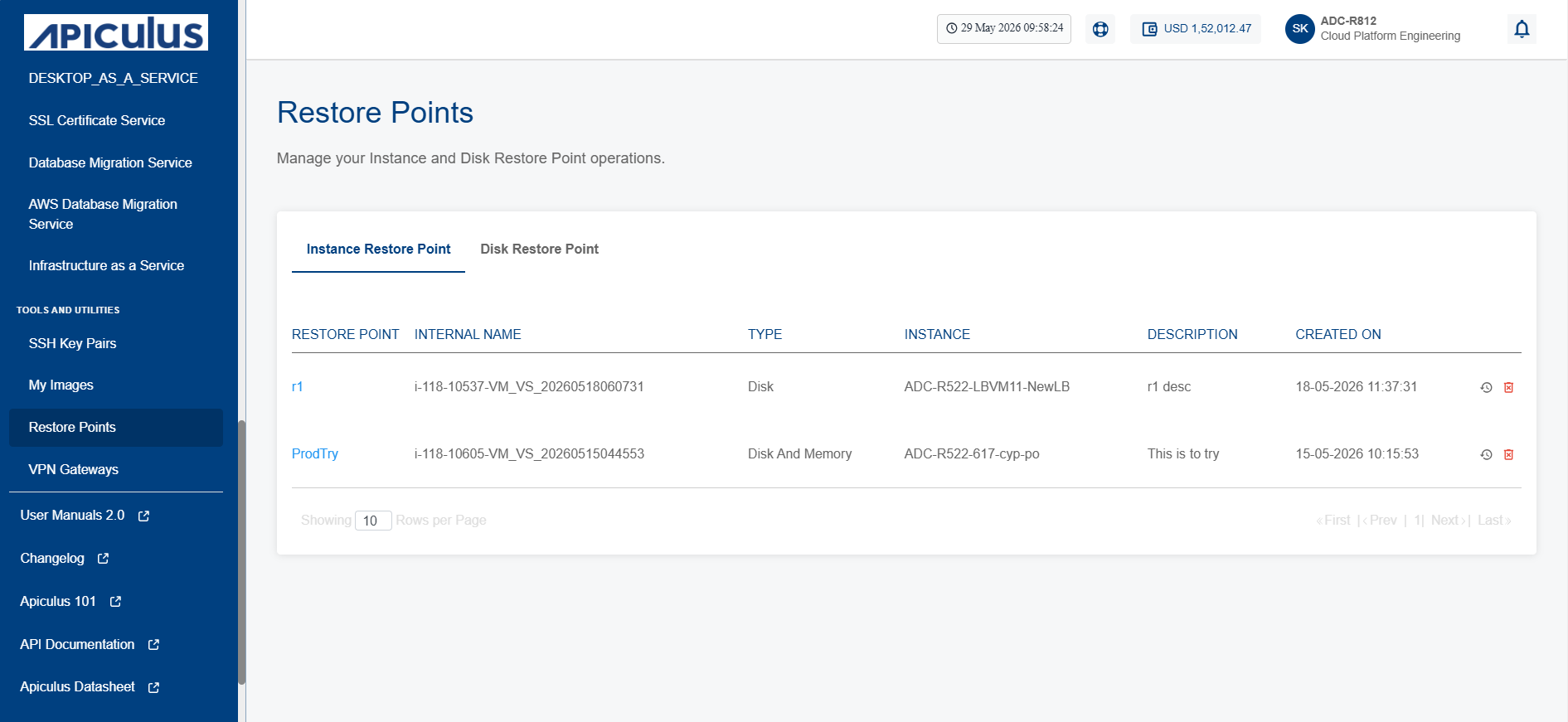This screenshot has height=722, width=1568.
Task: Click the SK user avatar
Action: (x=1300, y=29)
